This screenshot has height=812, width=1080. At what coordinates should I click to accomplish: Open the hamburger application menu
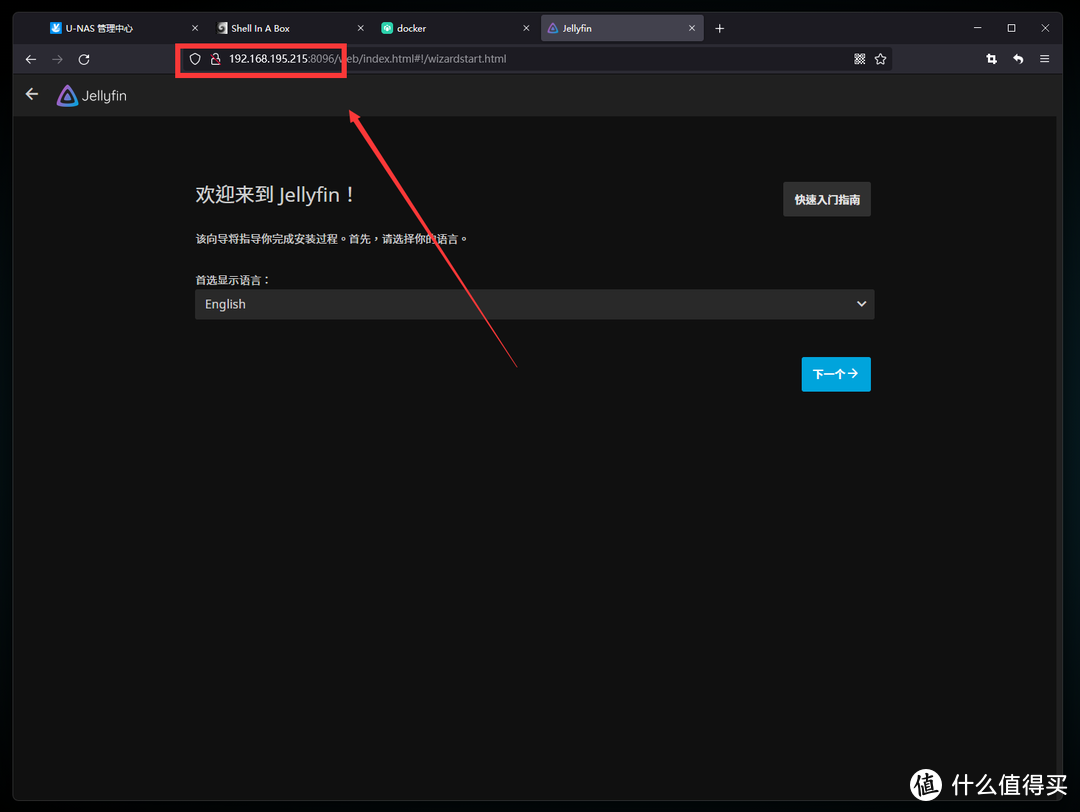coord(1044,58)
